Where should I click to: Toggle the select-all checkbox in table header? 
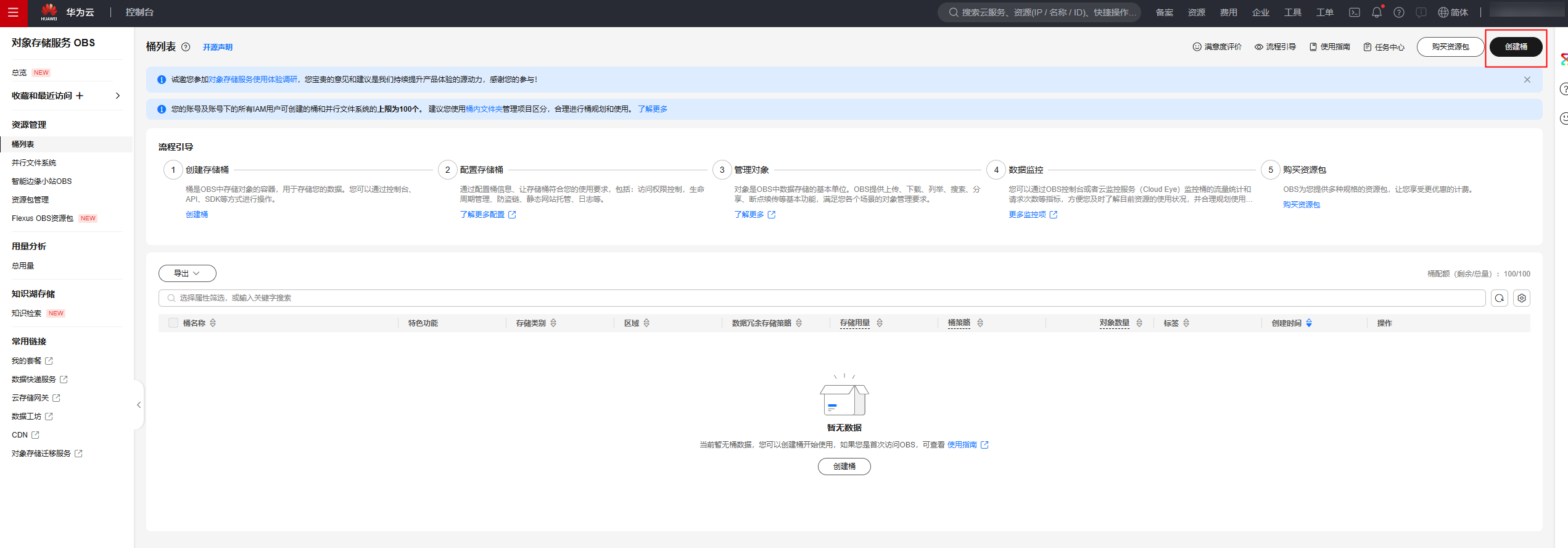[173, 323]
